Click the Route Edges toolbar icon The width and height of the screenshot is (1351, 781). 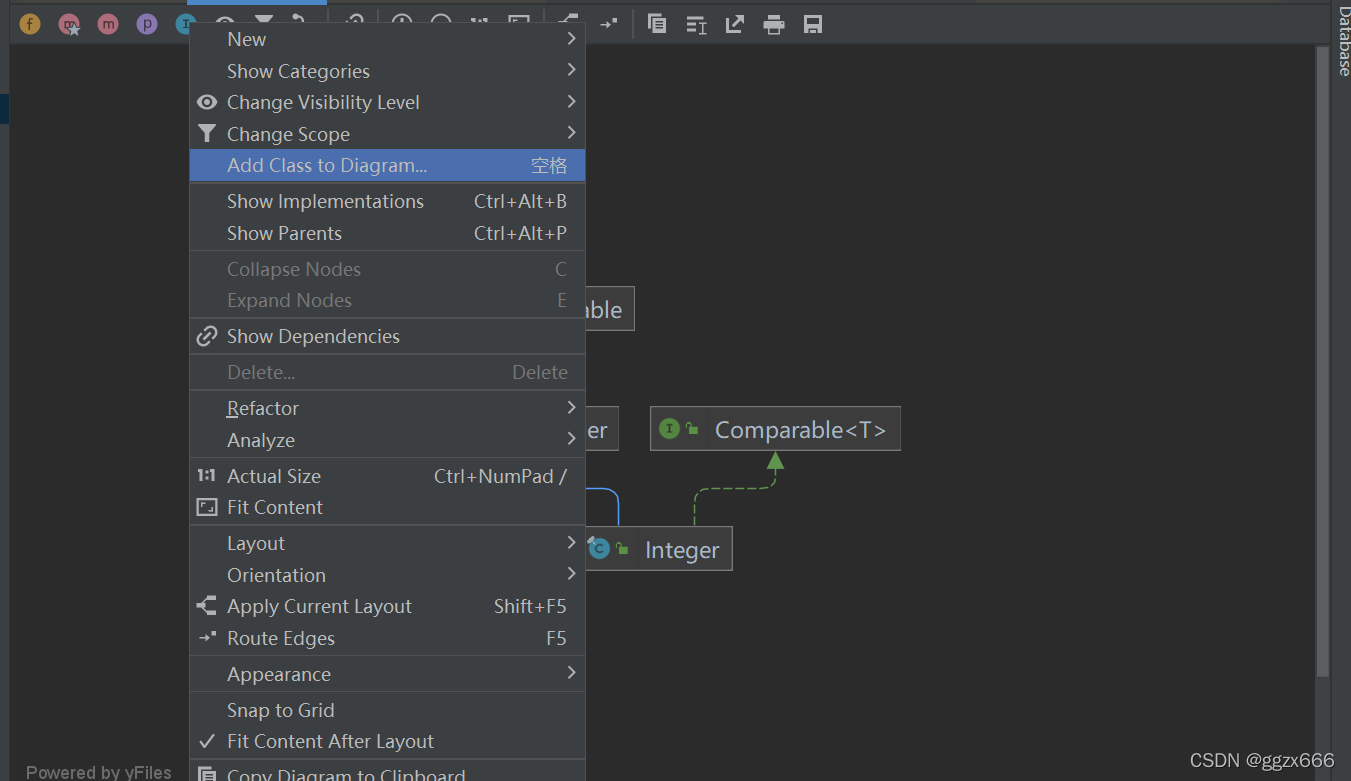pyautogui.click(x=609, y=24)
